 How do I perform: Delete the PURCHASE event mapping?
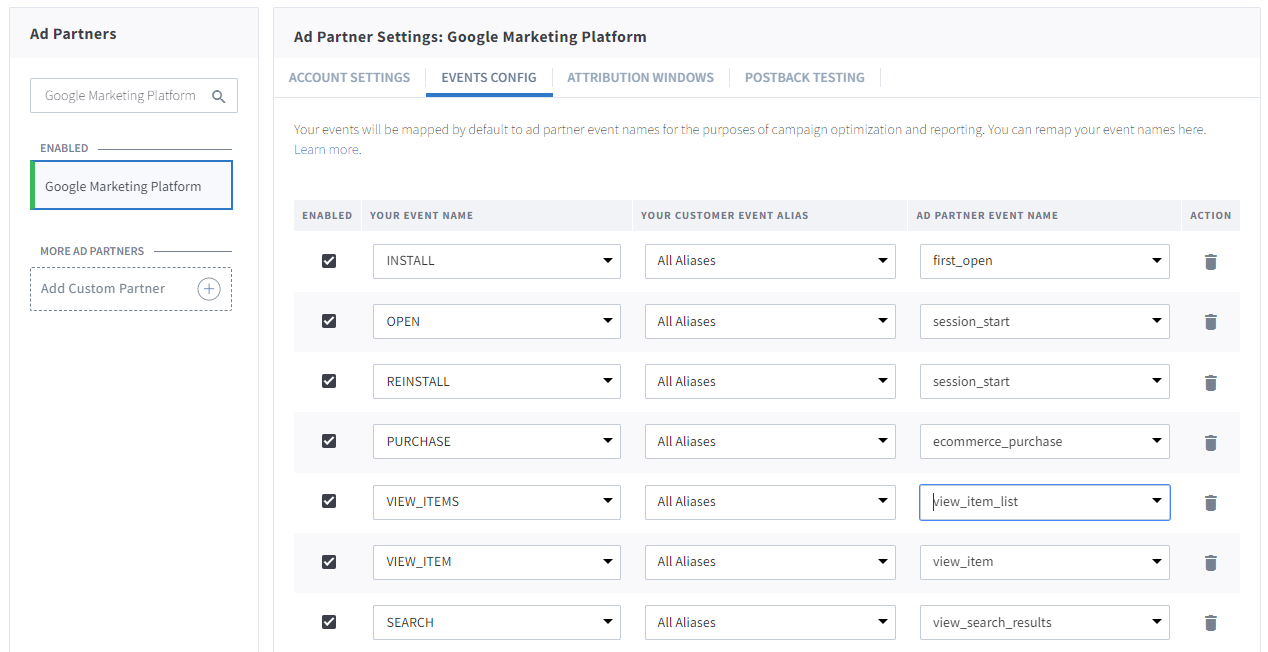tap(1210, 442)
